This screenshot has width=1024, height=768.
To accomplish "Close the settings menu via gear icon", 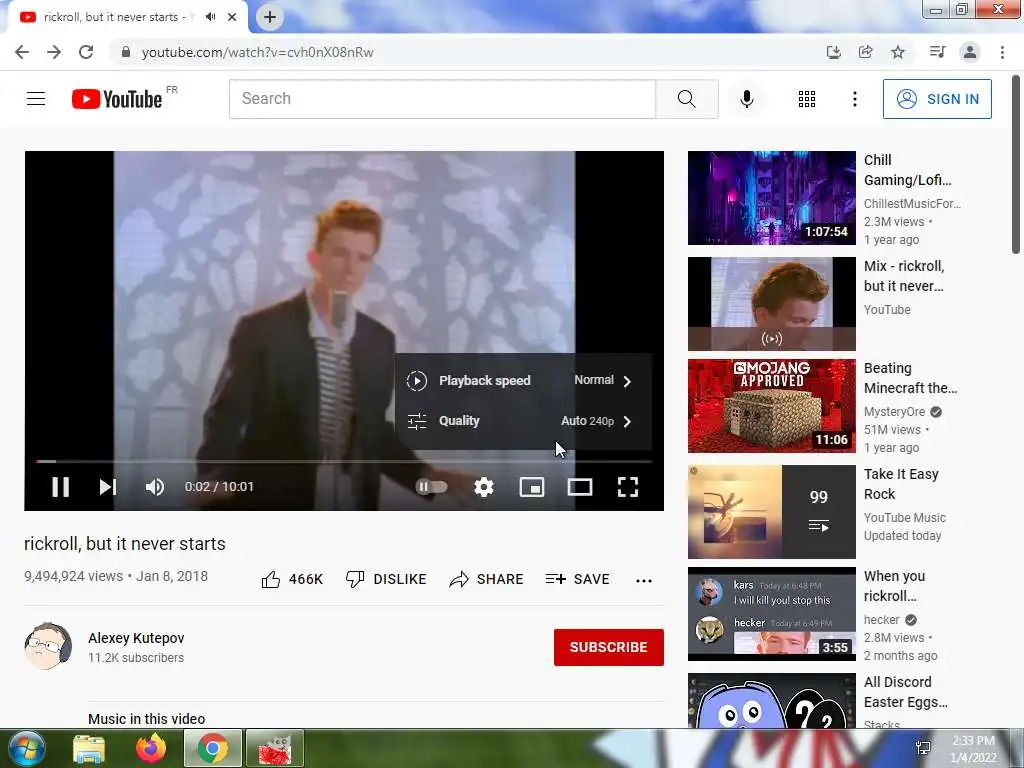I will coord(484,487).
